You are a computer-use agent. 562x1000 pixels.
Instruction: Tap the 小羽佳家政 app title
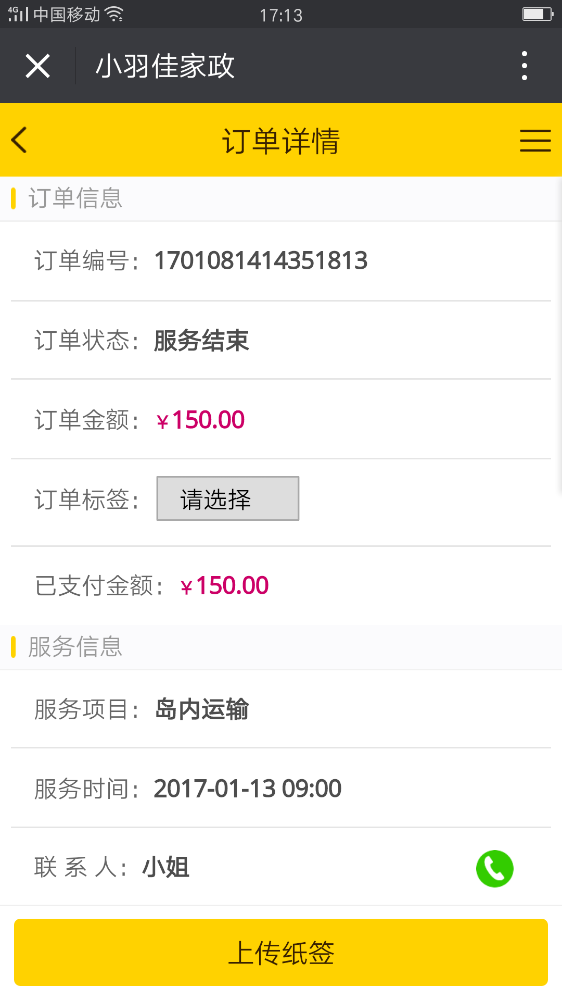click(165, 66)
